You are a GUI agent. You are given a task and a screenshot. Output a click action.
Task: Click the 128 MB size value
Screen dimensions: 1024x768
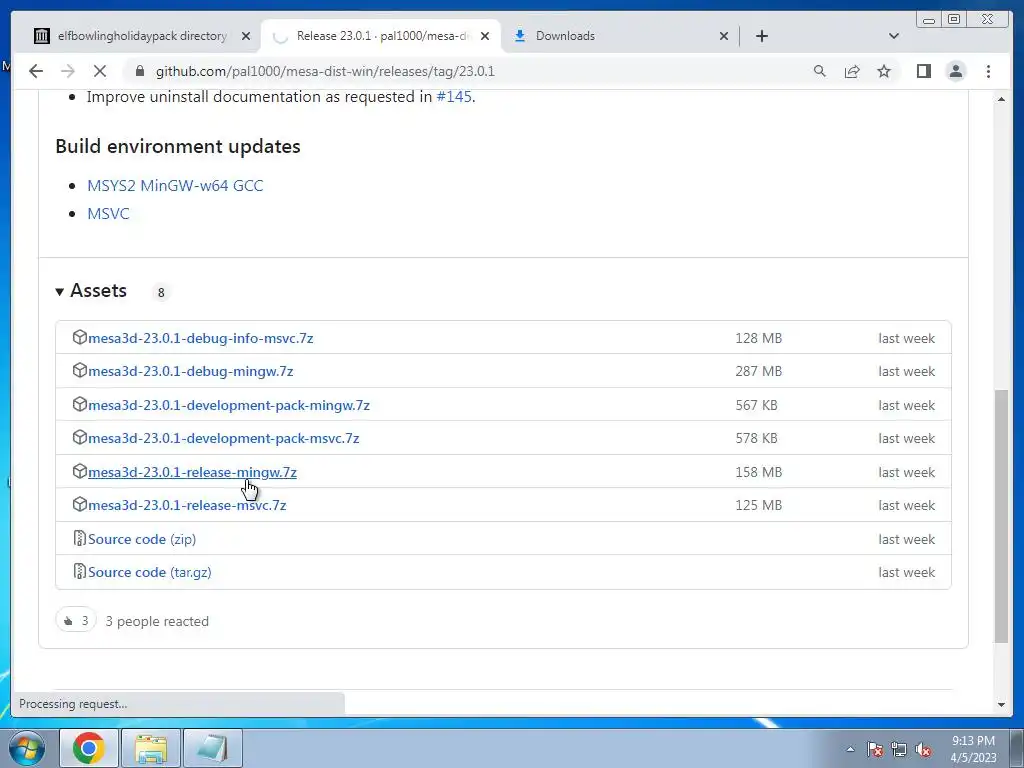758,338
